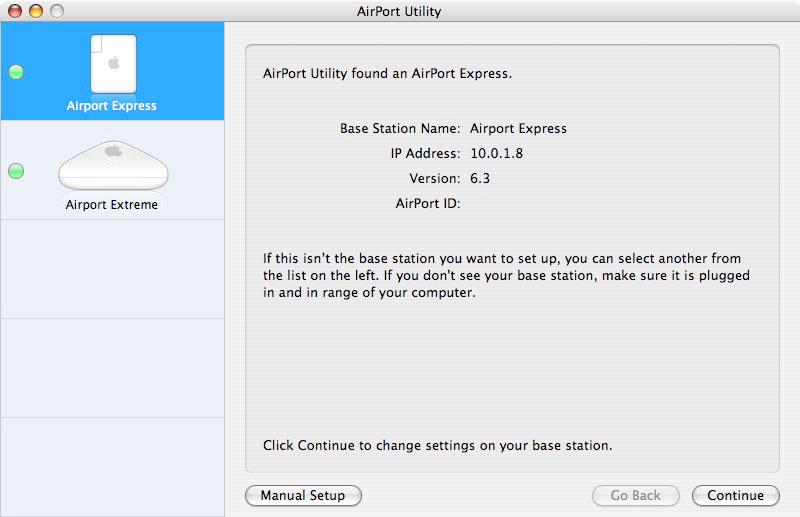Viewport: 800px width, 517px height.
Task: Click the Airport Extreme label in sidebar
Action: 111,205
